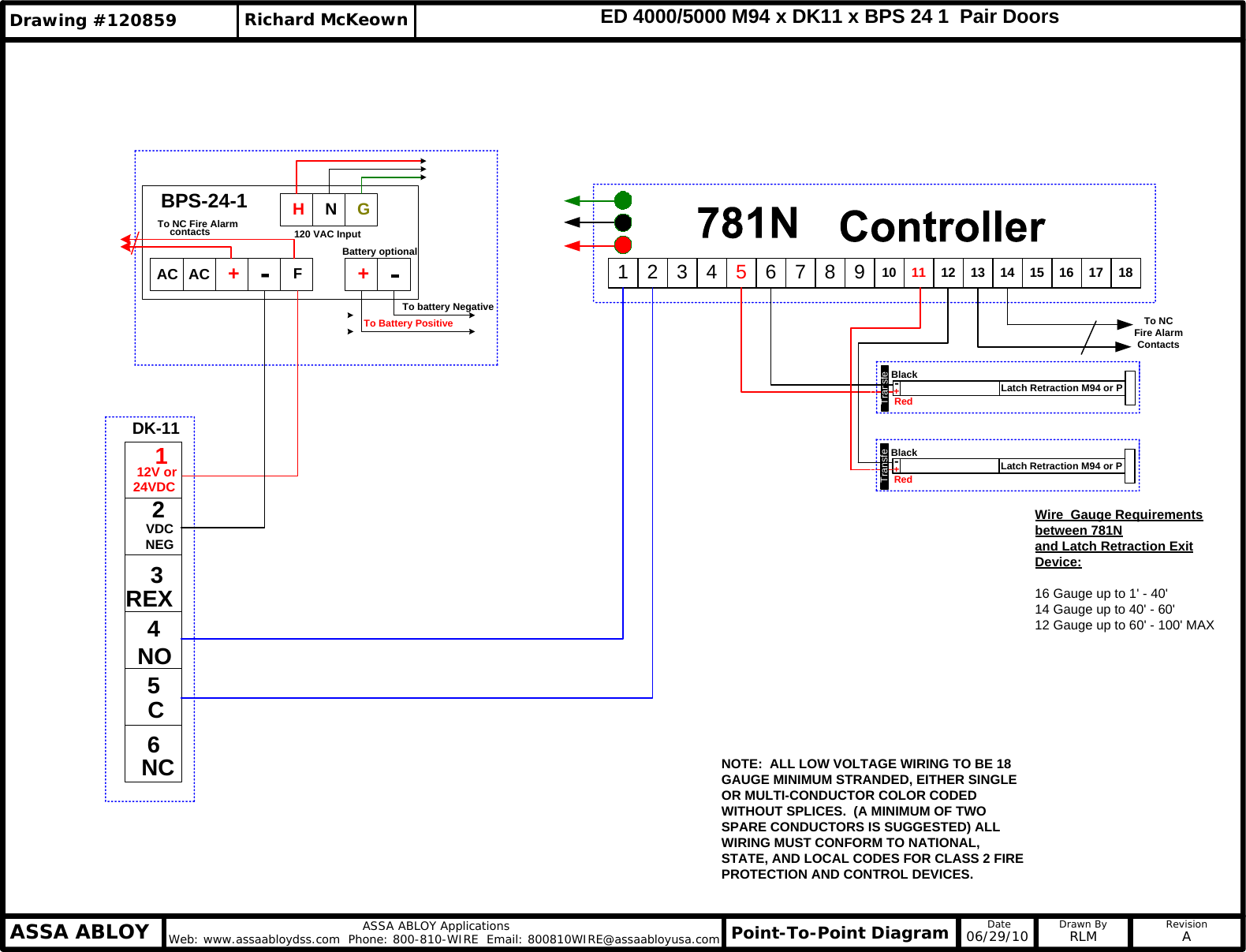The image size is (1246, 952).
Task: Select the N terminal on BPS-24-1
Action: pyautogui.click(x=330, y=209)
